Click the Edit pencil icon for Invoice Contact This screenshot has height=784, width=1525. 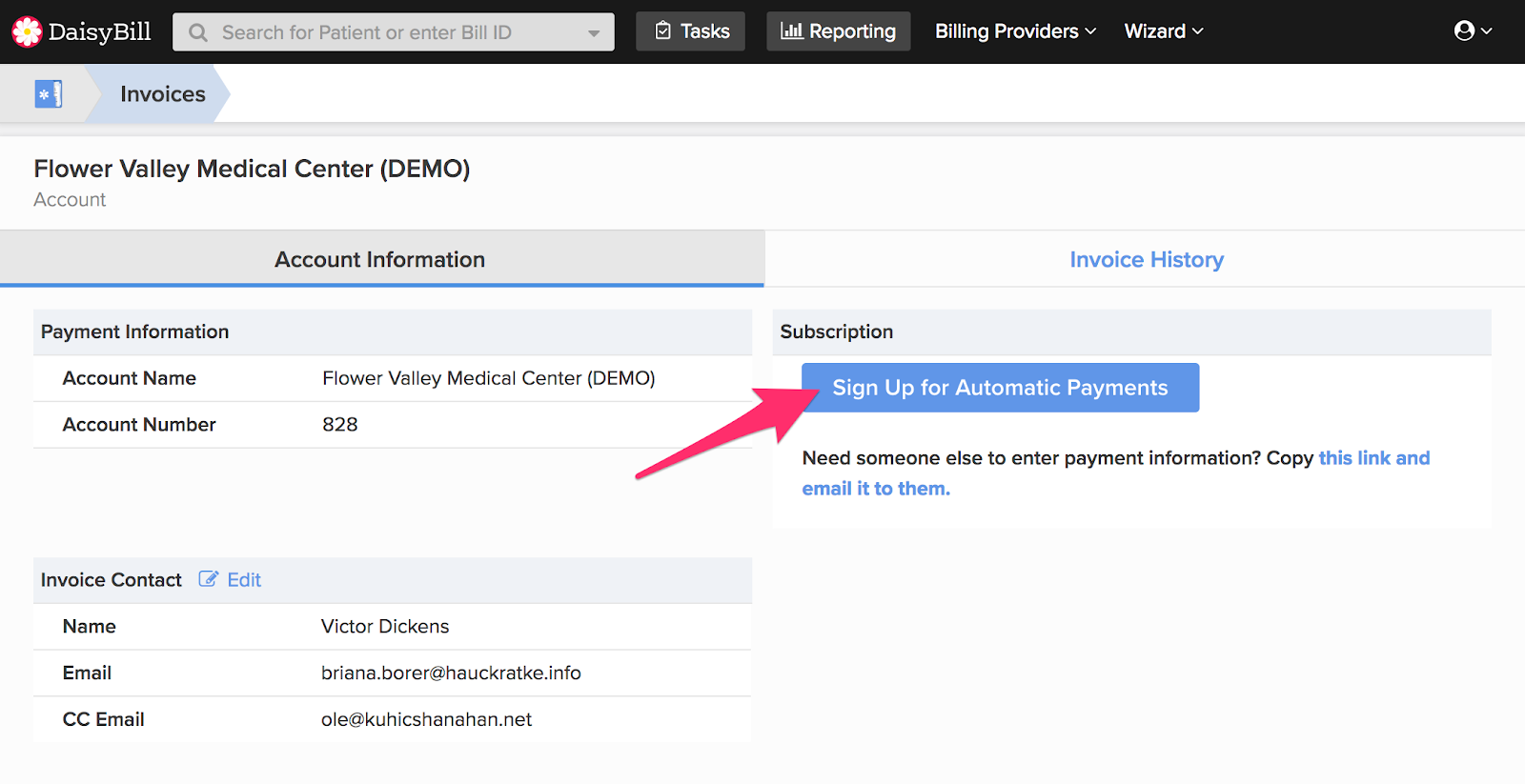tap(208, 579)
